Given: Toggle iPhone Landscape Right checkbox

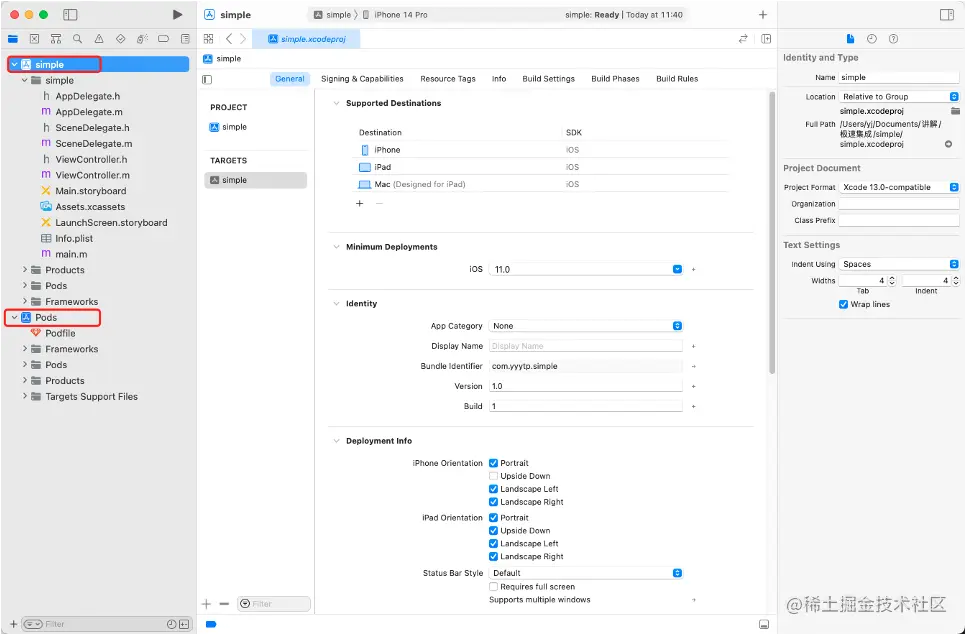Looking at the screenshot, I should [x=493, y=502].
